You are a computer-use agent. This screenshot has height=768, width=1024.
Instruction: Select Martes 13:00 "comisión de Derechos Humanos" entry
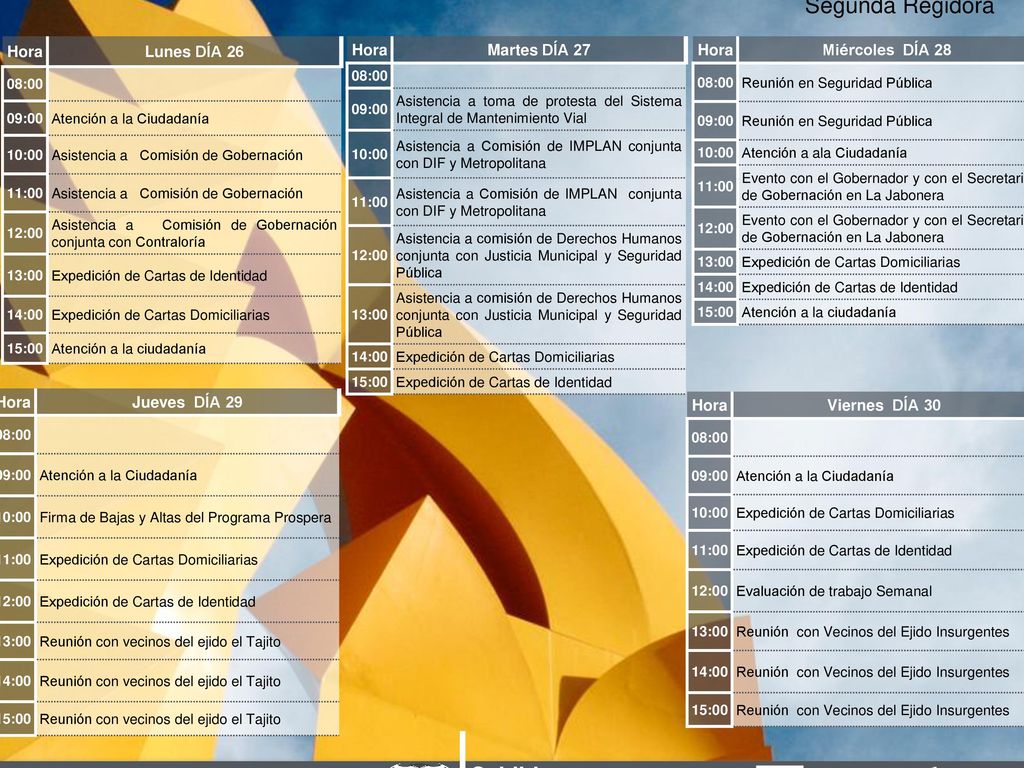point(539,315)
